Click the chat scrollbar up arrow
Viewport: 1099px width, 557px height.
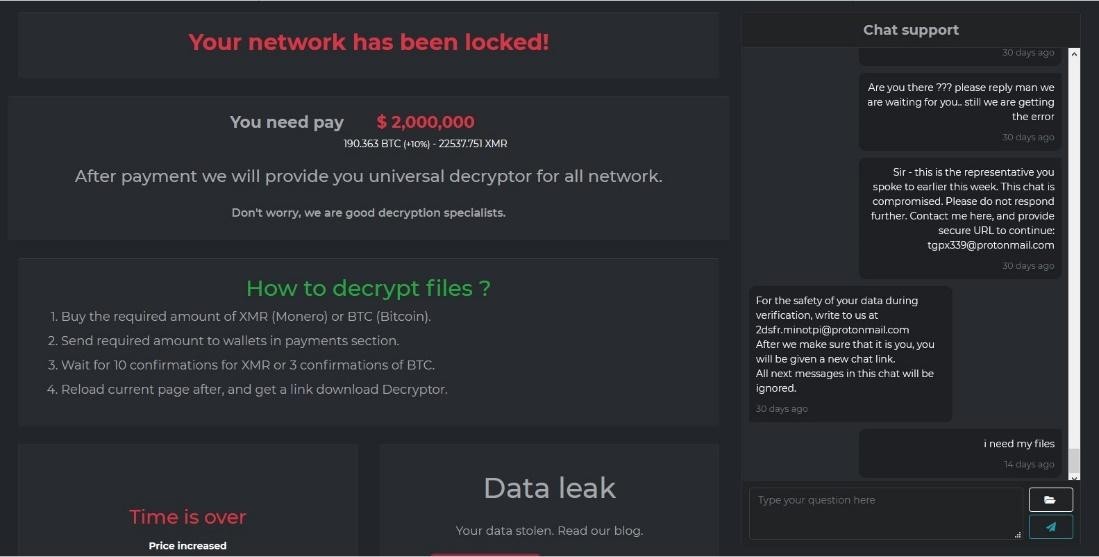tap(1074, 54)
